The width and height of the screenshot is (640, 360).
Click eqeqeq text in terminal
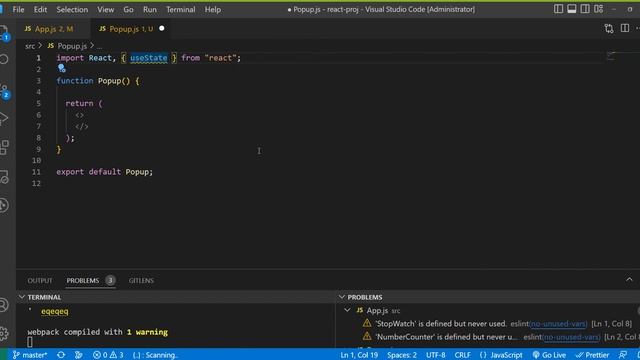[55, 311]
